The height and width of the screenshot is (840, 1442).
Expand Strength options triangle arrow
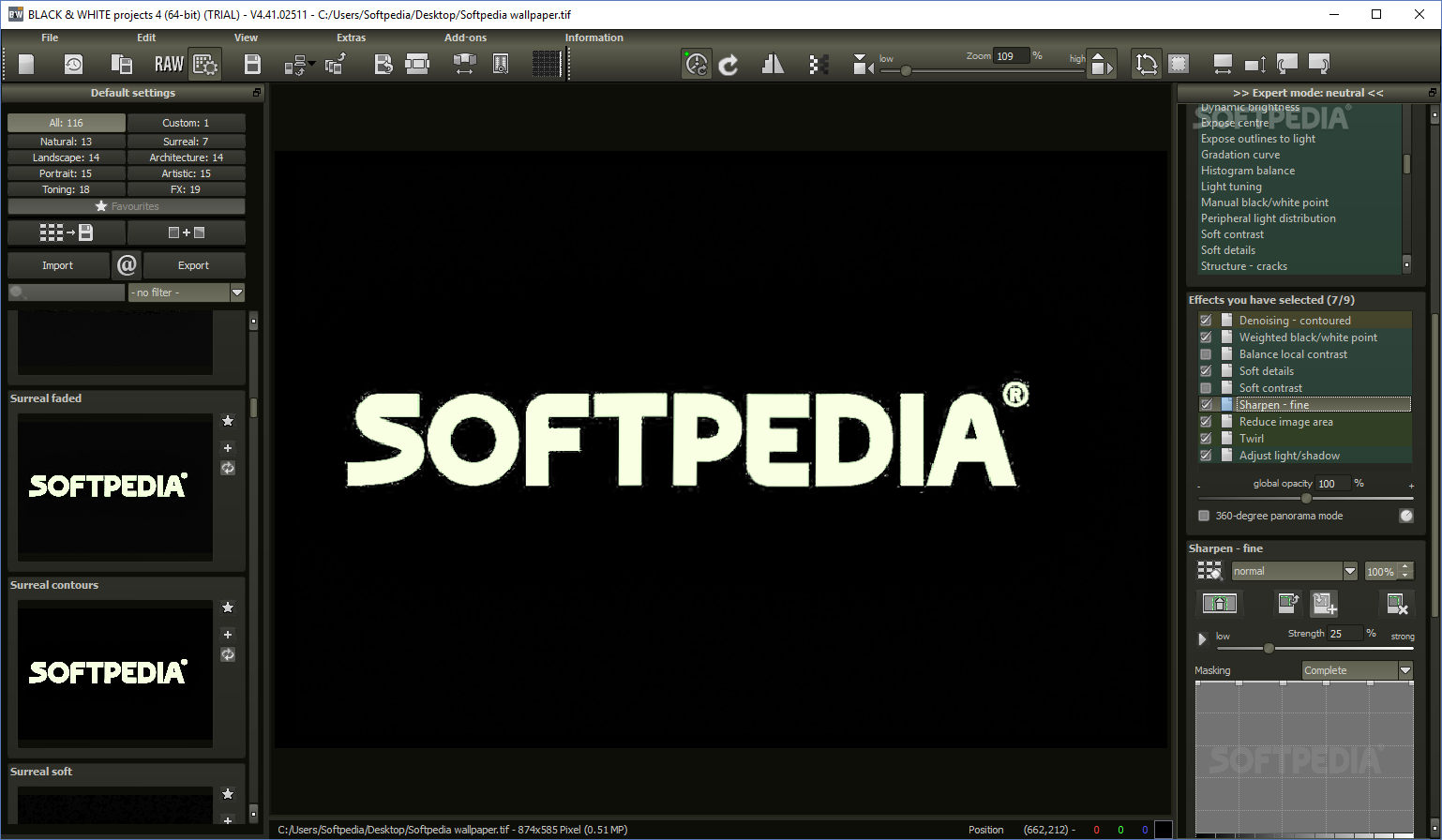click(1203, 639)
